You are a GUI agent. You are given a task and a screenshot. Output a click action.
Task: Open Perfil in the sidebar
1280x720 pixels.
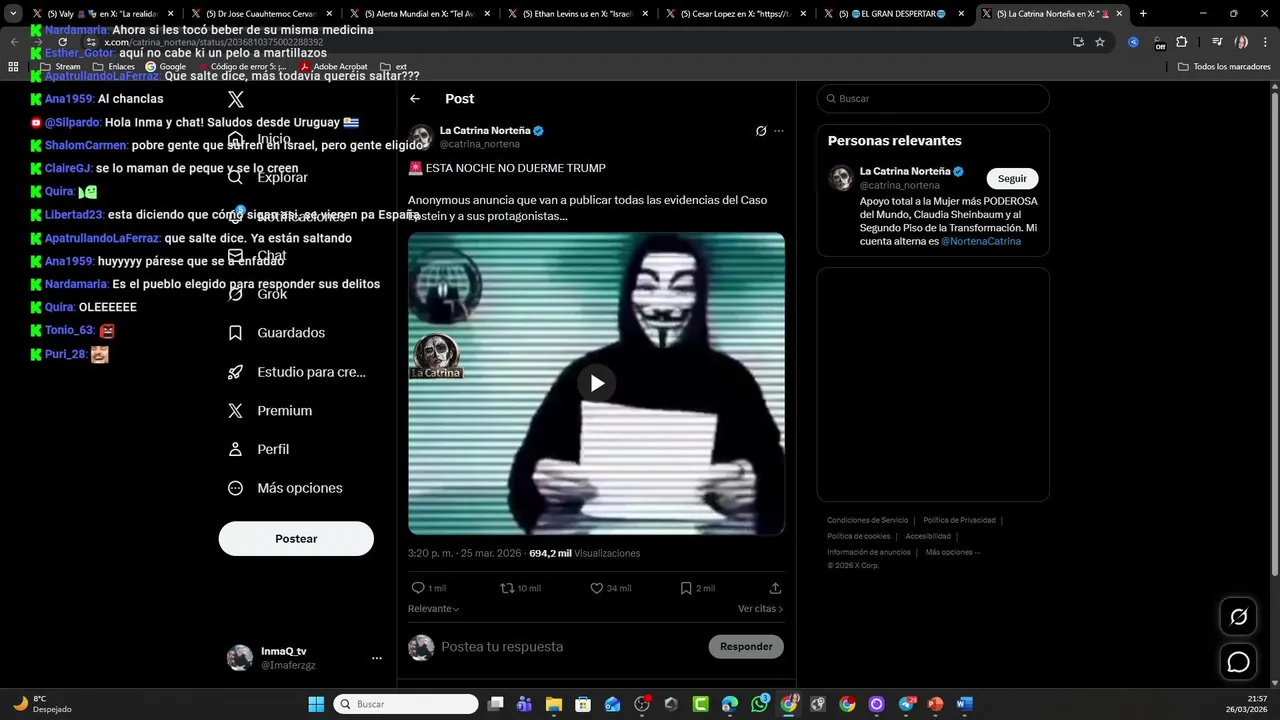[x=259, y=450]
